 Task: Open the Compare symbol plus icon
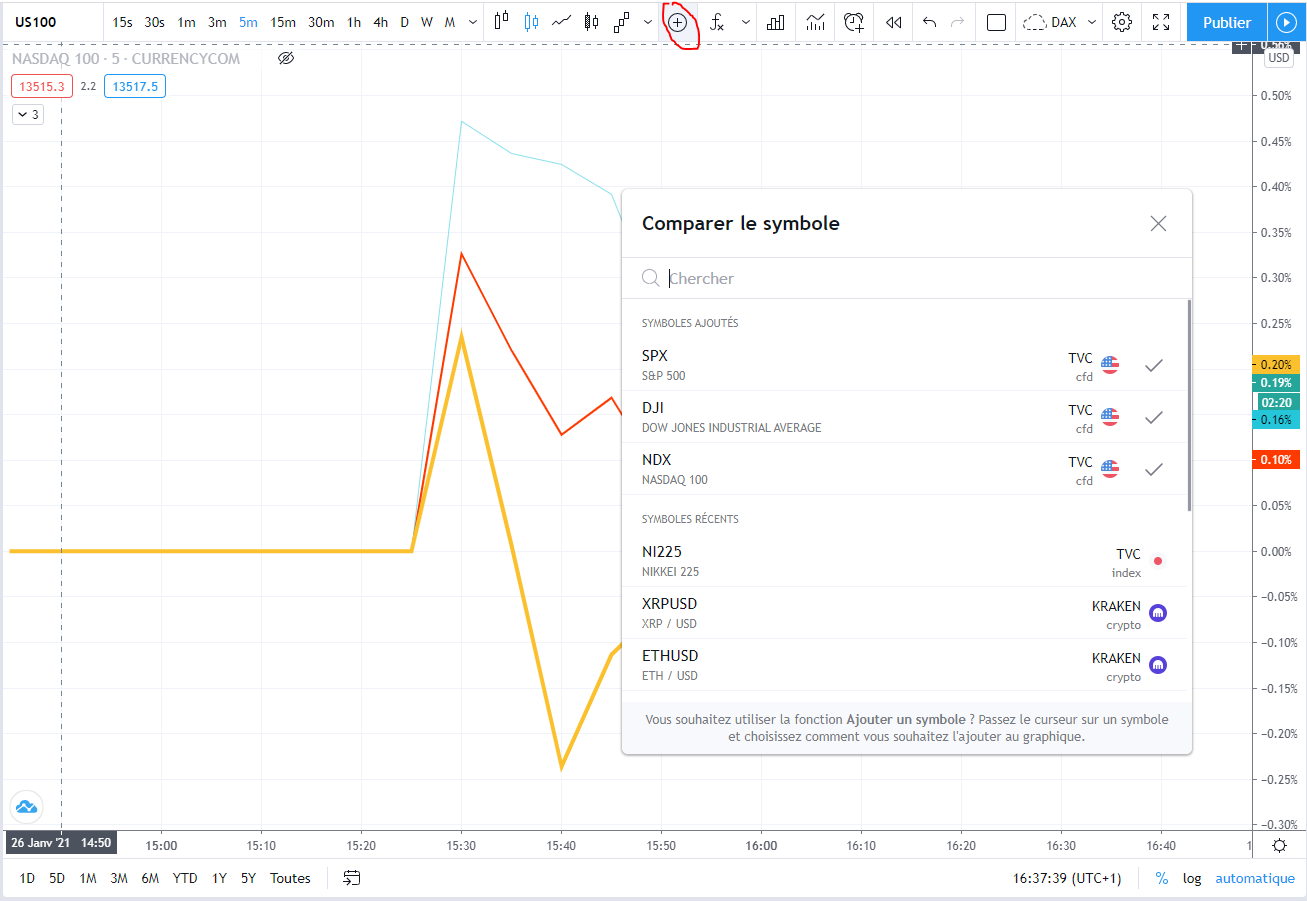pos(678,22)
